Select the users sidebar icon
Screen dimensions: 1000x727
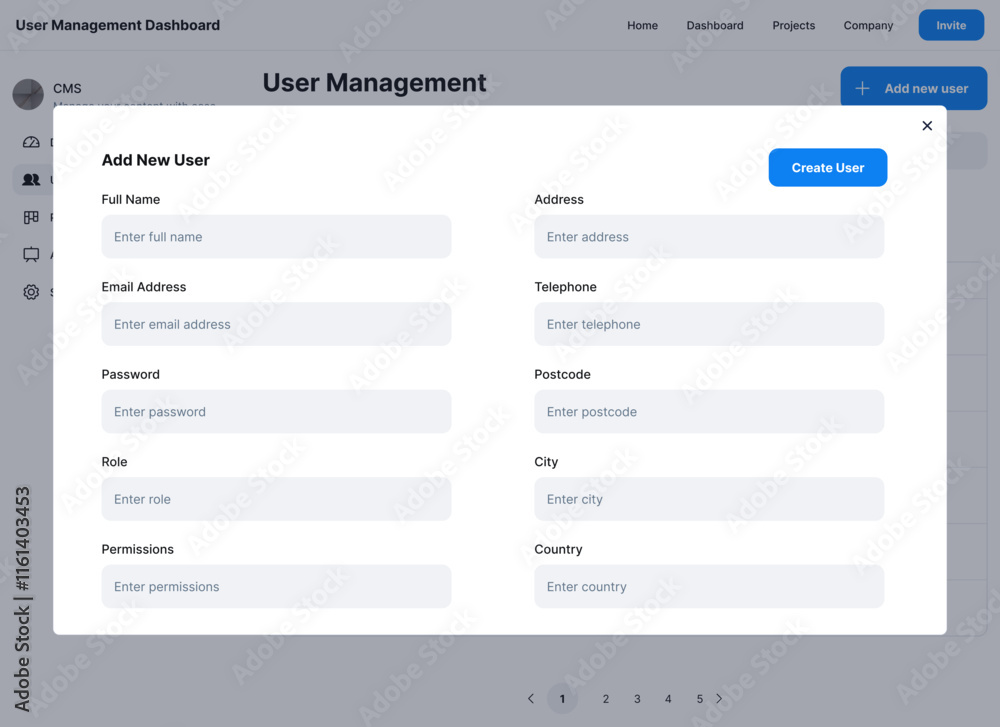pyautogui.click(x=31, y=179)
